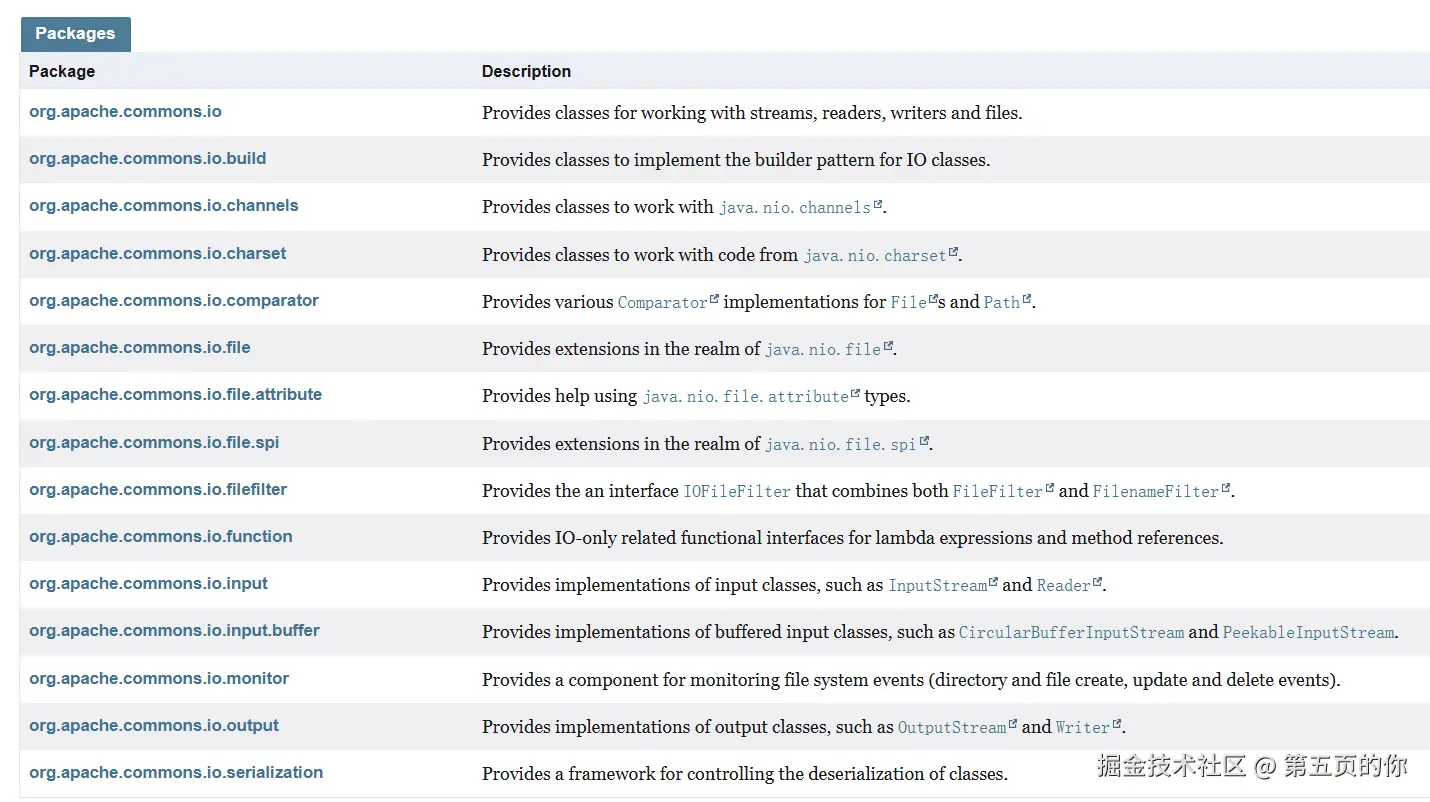The width and height of the screenshot is (1430, 802).
Task: Open org.apache.commons.io.channels package link
Action: (x=163, y=206)
